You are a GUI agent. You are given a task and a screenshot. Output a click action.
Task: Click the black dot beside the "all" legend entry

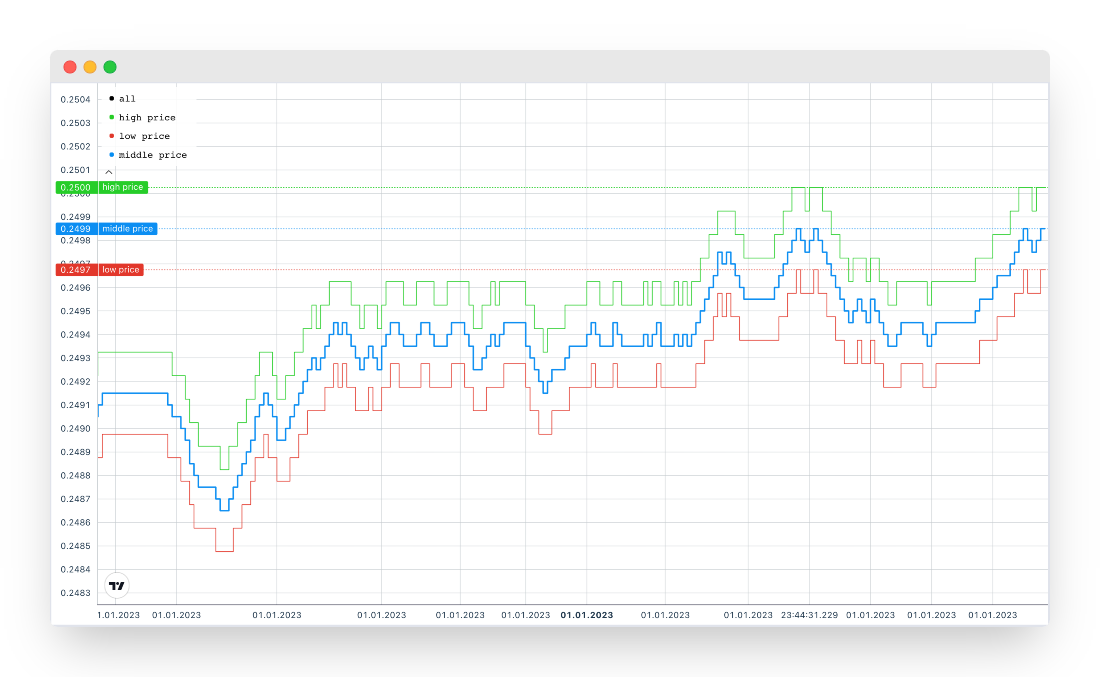coord(111,99)
